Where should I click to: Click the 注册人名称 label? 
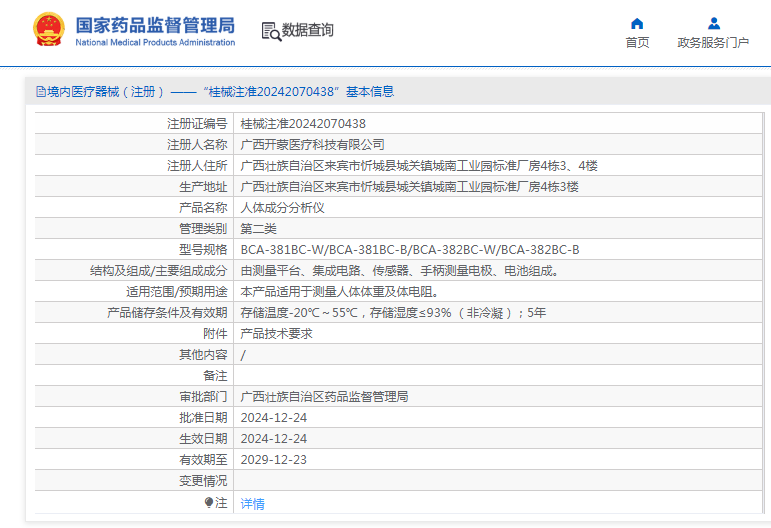click(197, 145)
